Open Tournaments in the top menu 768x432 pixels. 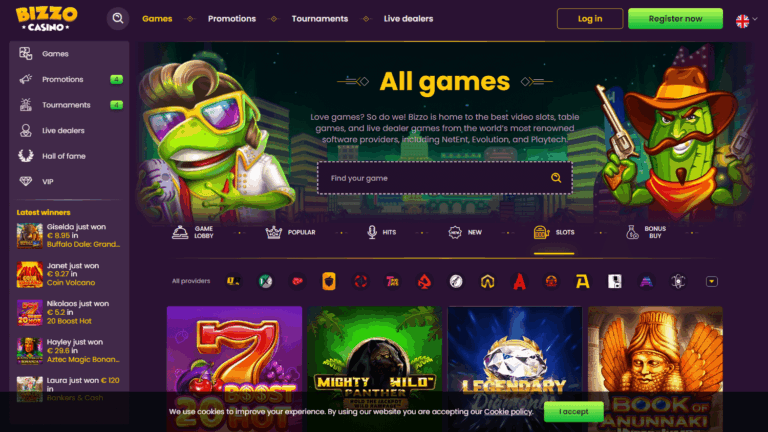(x=320, y=19)
